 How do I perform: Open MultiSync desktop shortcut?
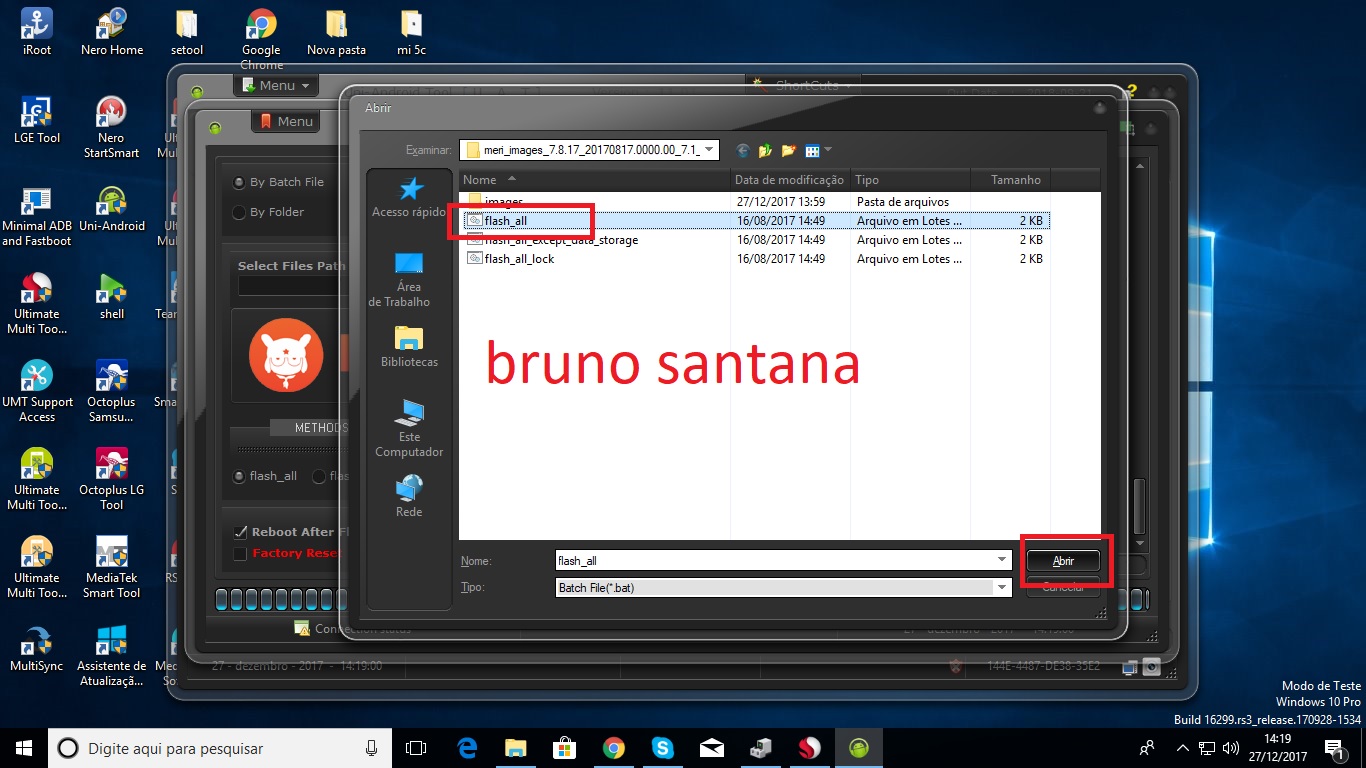pos(37,649)
